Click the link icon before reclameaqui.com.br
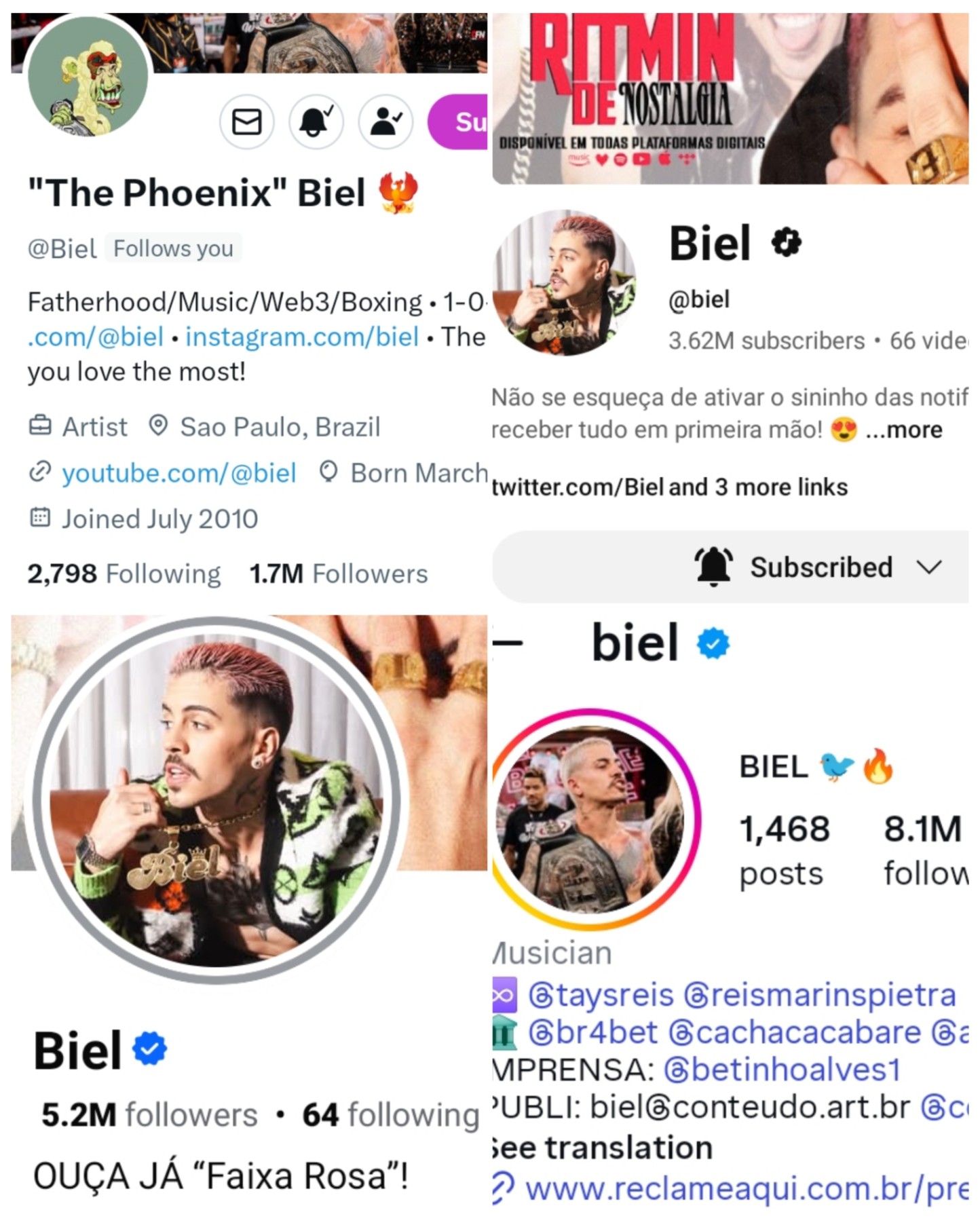The width and height of the screenshot is (980, 1225). click(x=503, y=1190)
